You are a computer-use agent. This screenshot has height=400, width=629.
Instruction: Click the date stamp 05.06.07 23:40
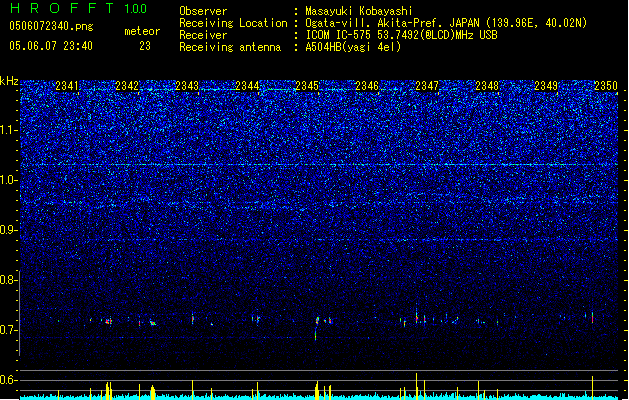(51, 46)
